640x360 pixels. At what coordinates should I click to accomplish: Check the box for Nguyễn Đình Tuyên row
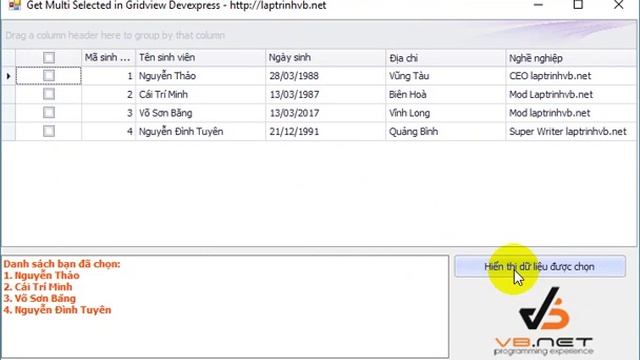point(49,131)
